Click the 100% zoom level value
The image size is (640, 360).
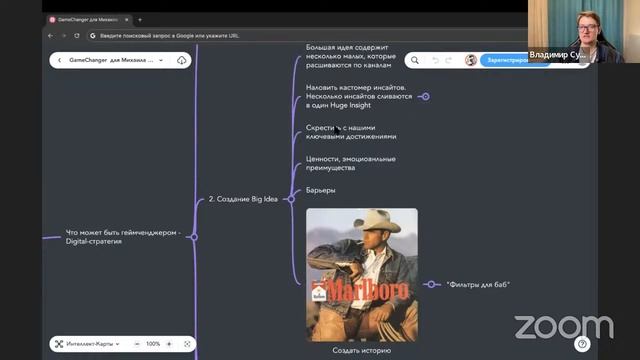point(153,344)
